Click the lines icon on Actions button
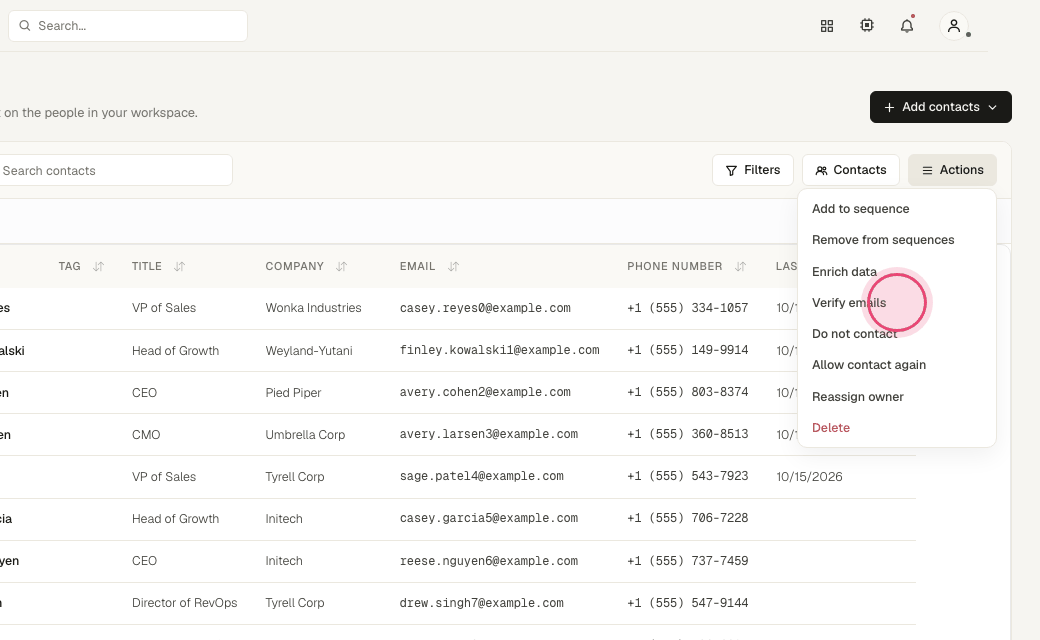 click(927, 170)
